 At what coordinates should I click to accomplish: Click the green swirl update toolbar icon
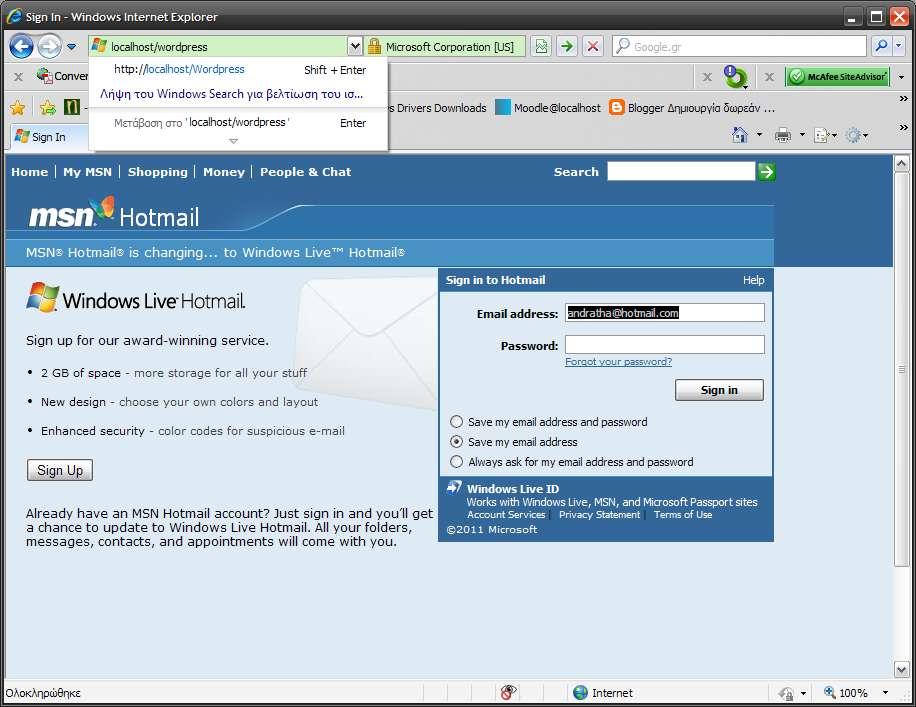[x=735, y=77]
